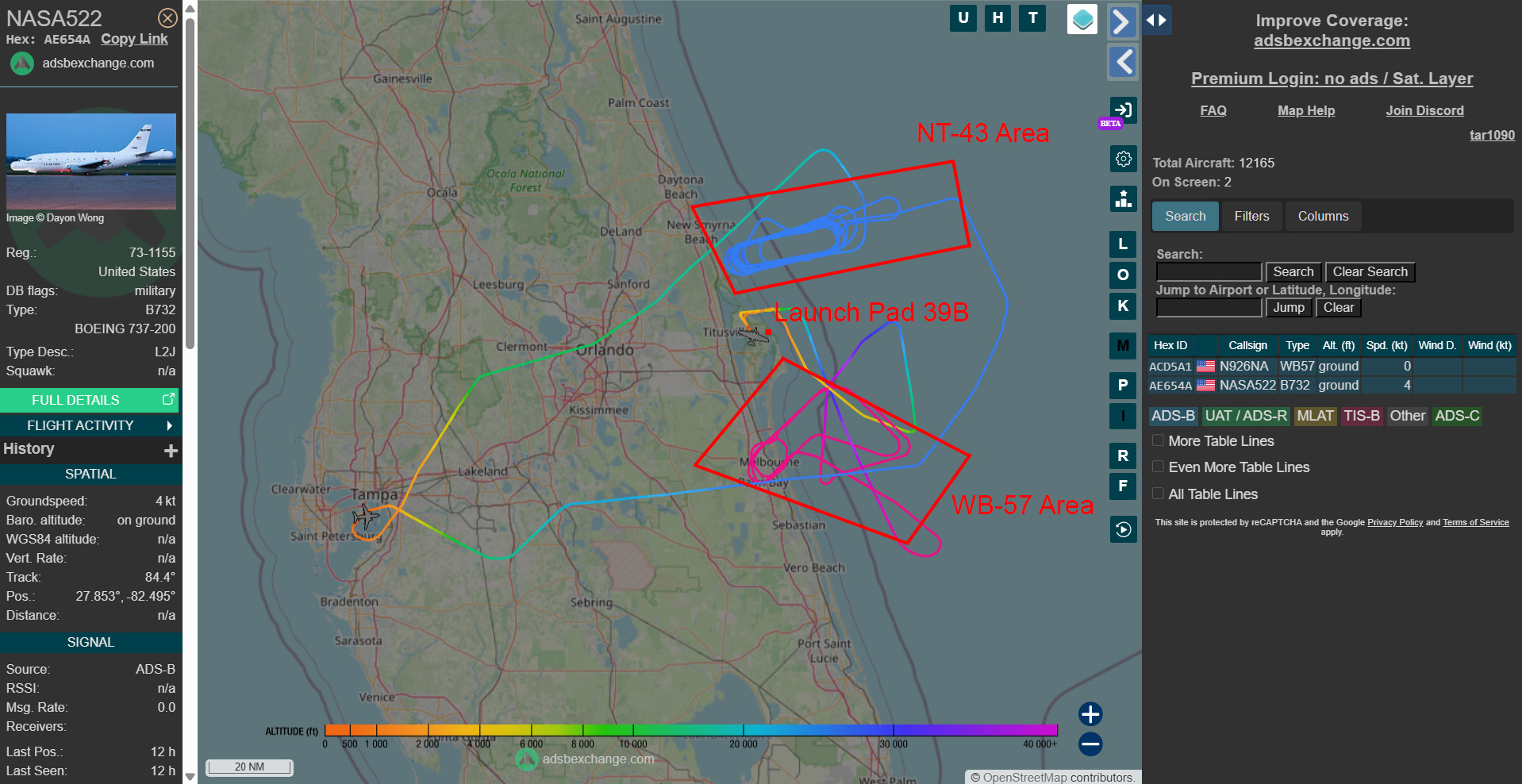Expand the FLIGHT ACTIVITY arrow

169,425
